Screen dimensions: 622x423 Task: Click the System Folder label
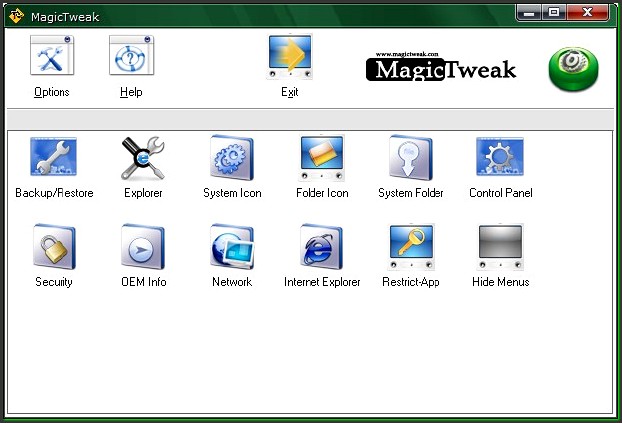tap(411, 193)
